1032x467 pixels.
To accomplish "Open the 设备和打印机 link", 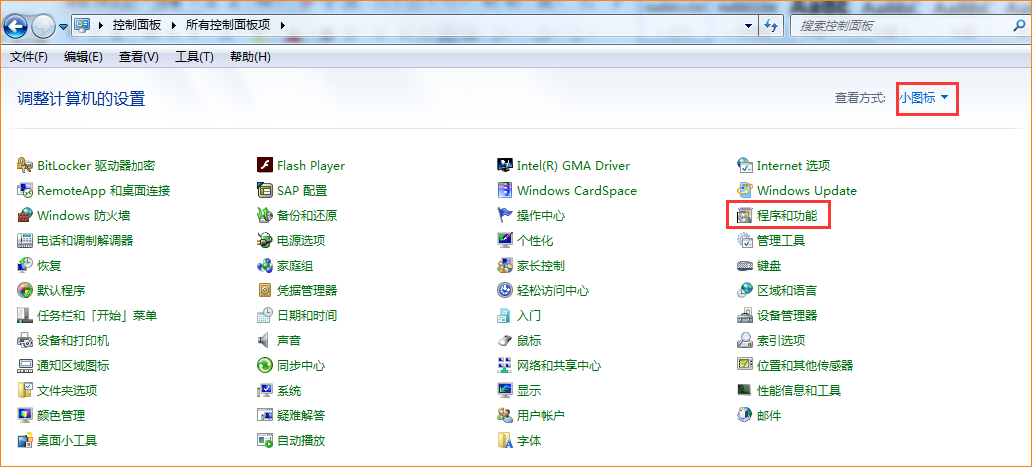I will pyautogui.click(x=73, y=341).
